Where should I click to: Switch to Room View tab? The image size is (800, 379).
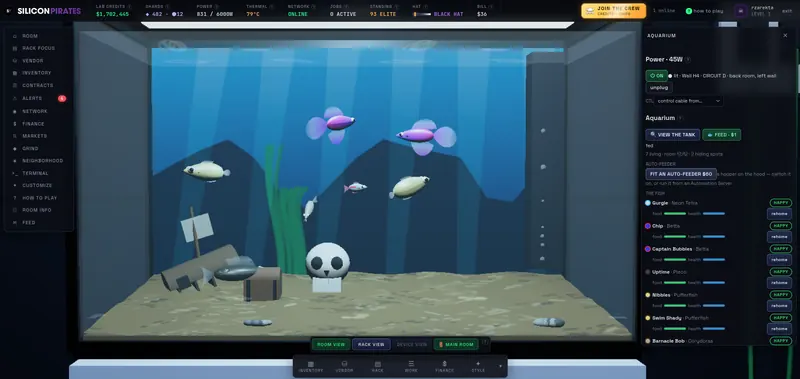tap(331, 344)
